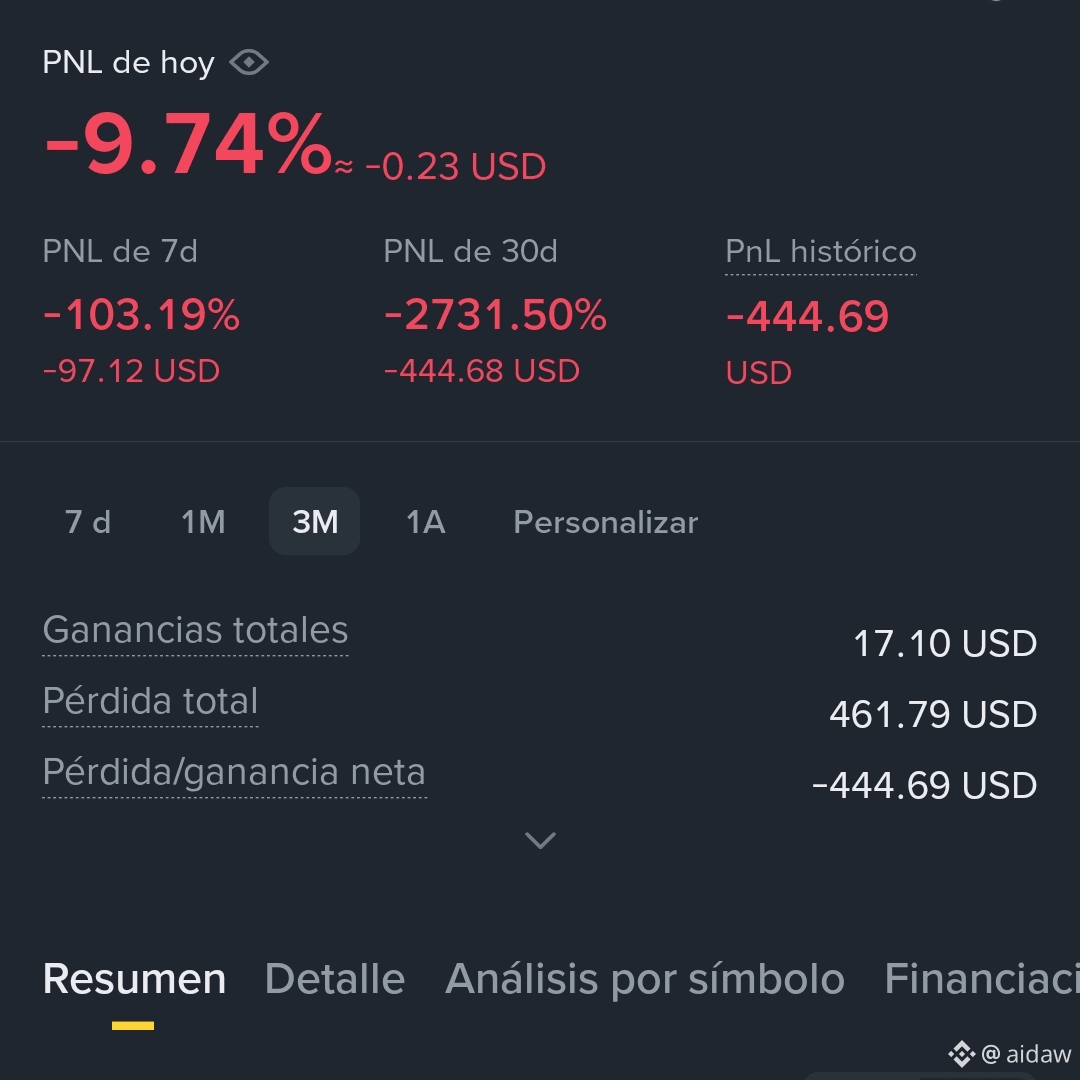The image size is (1080, 1080).
Task: Open the Personalizar date range option
Action: (605, 521)
